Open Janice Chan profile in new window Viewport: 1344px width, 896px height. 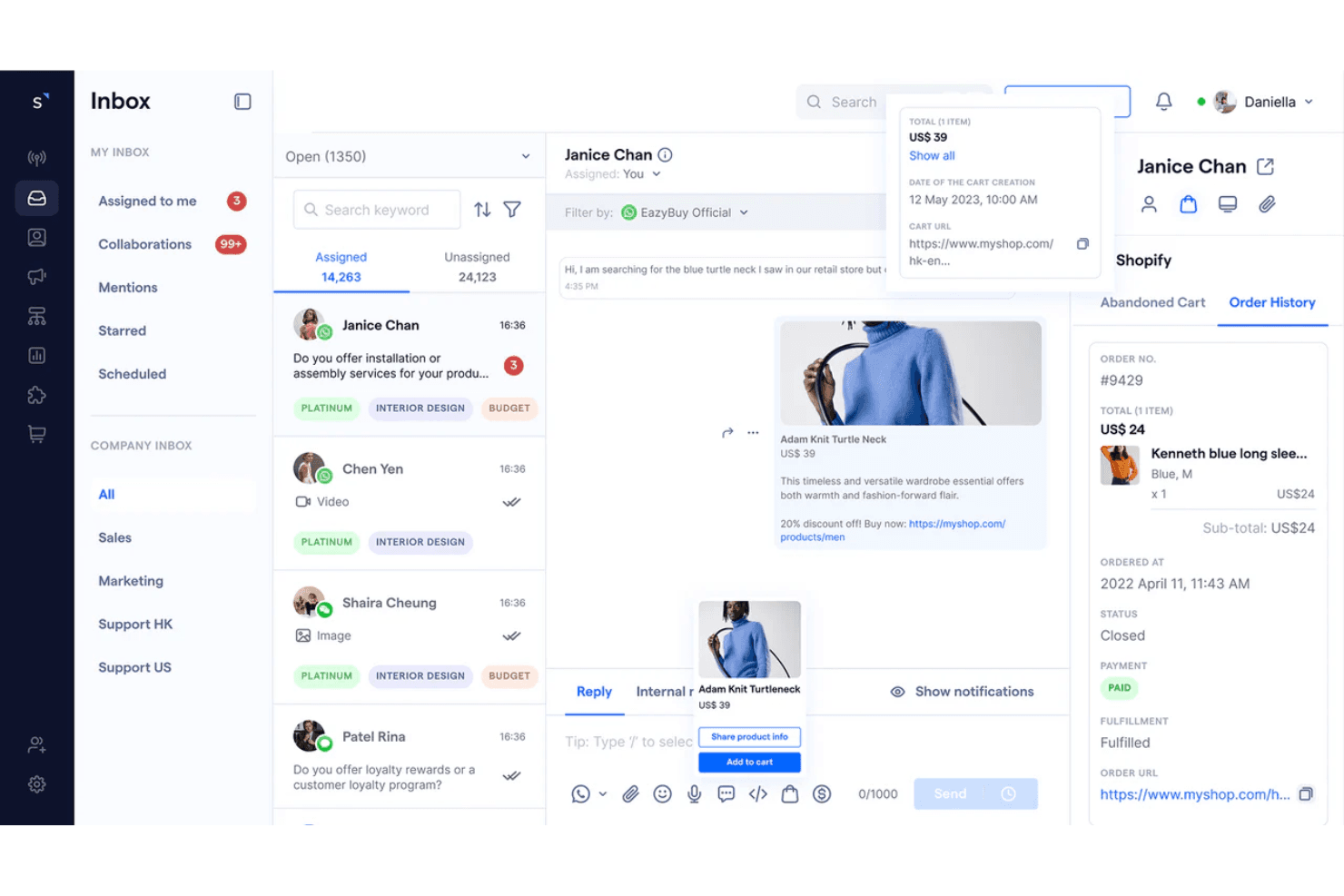[x=1265, y=166]
